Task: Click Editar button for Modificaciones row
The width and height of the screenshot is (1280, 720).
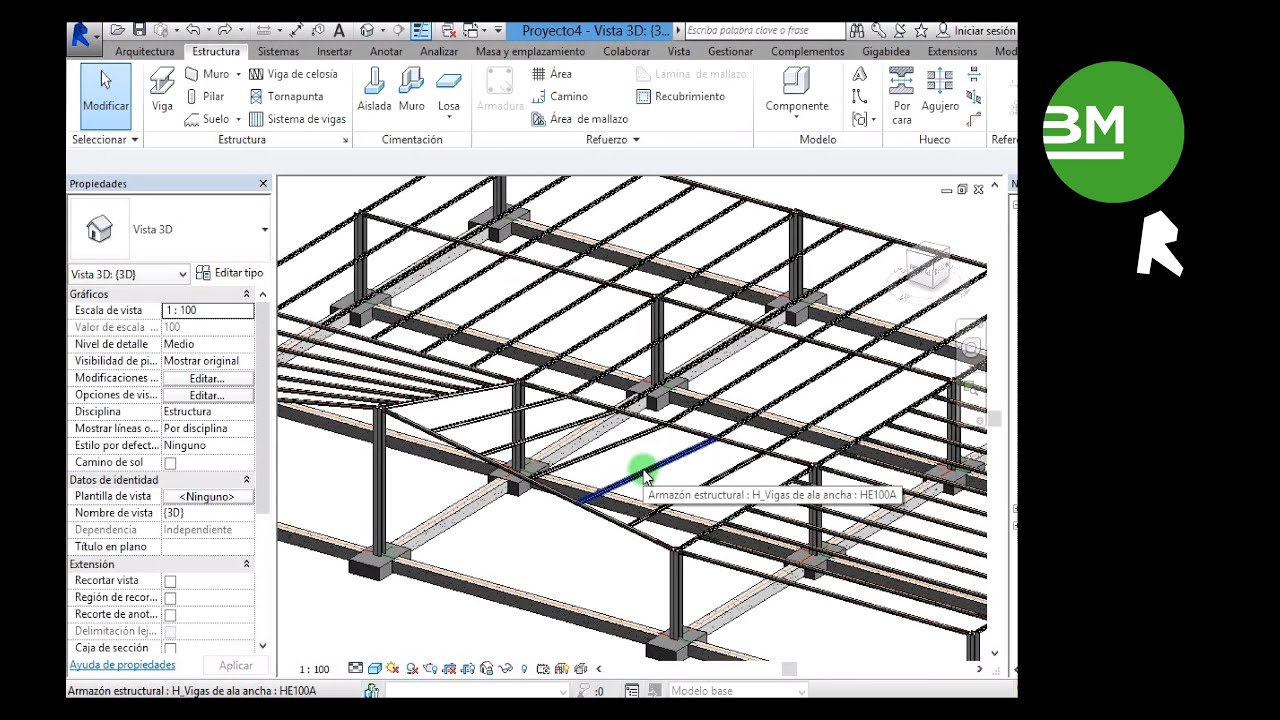Action: pos(208,378)
